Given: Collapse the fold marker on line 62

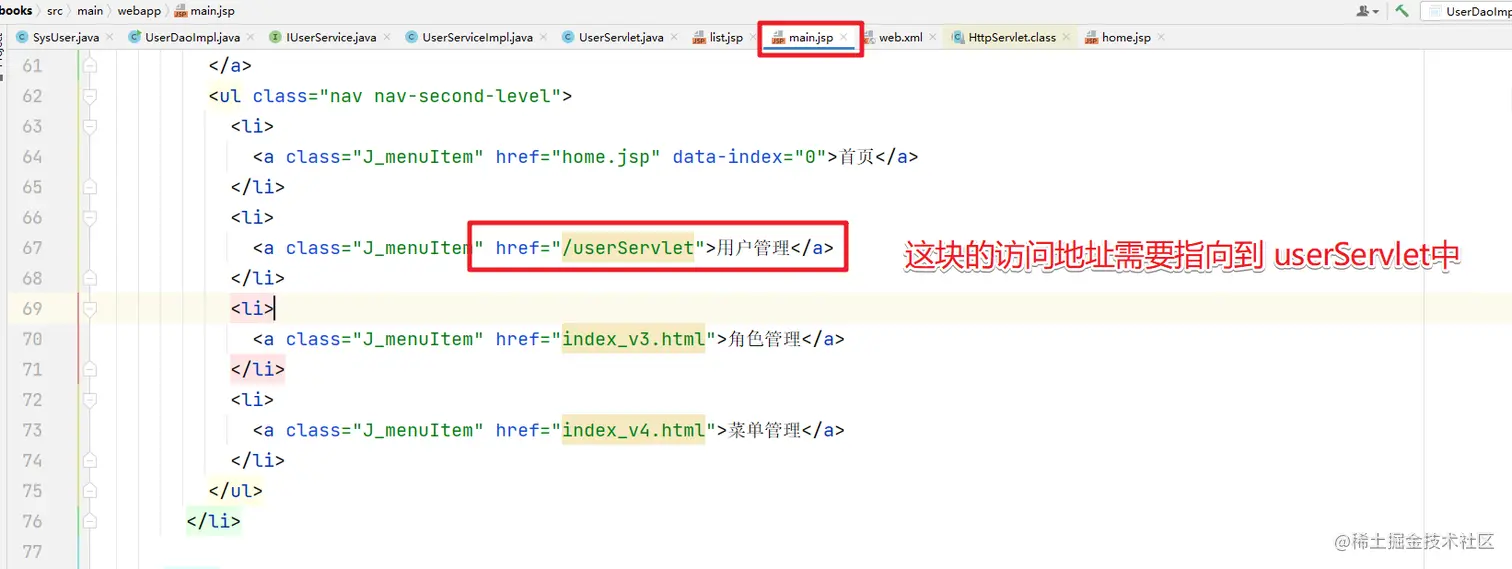Looking at the screenshot, I should coord(90,97).
